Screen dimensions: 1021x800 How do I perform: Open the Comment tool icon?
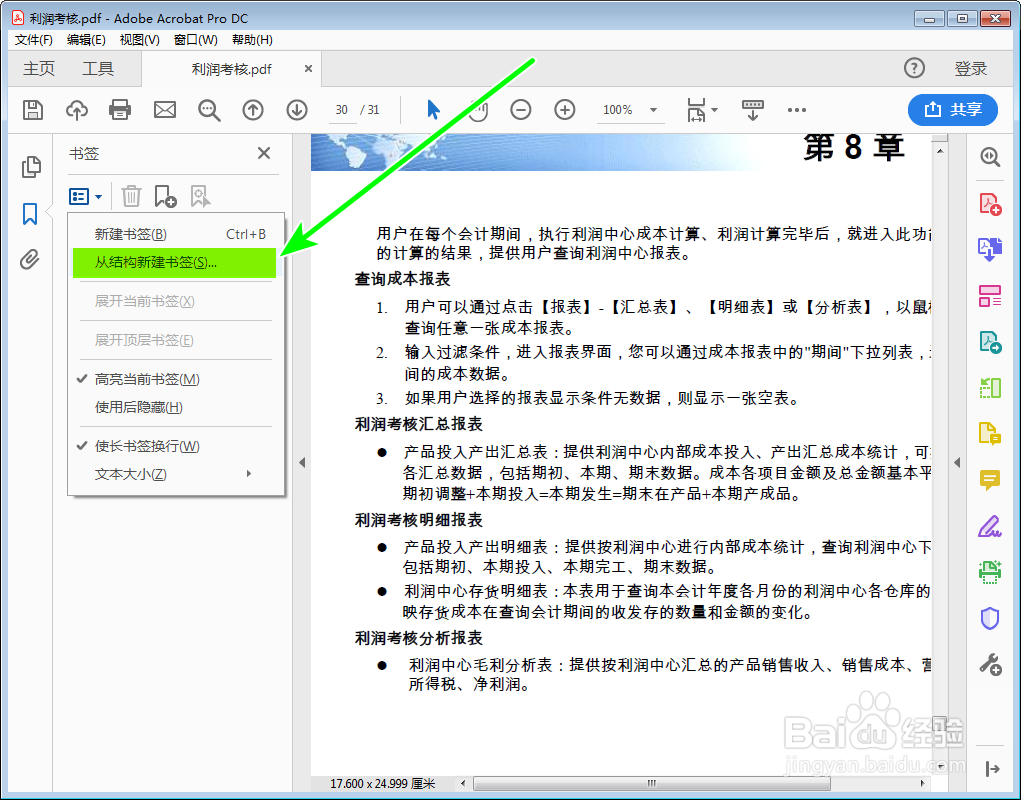coord(990,480)
